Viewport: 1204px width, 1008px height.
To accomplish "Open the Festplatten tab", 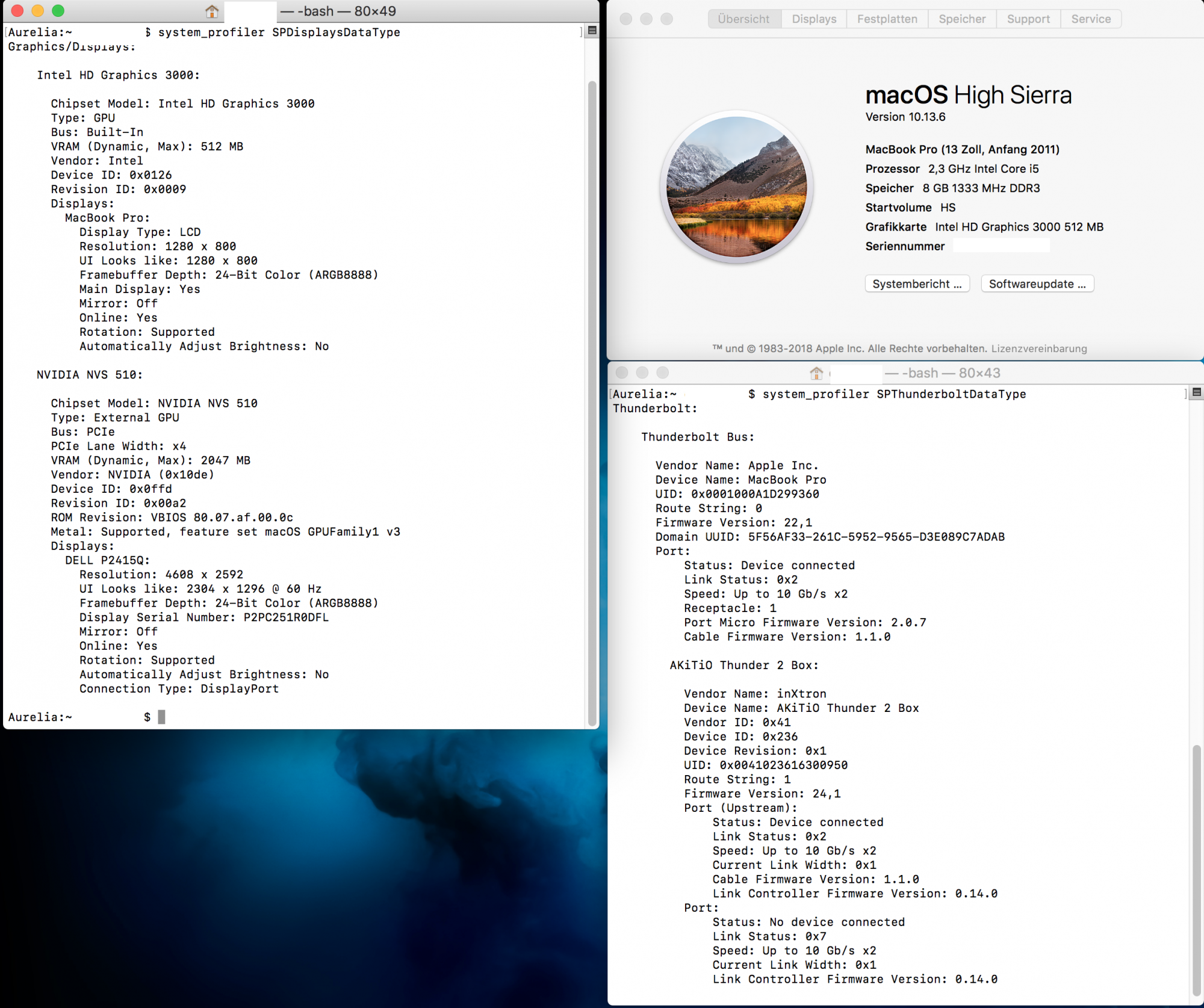I will [887, 19].
